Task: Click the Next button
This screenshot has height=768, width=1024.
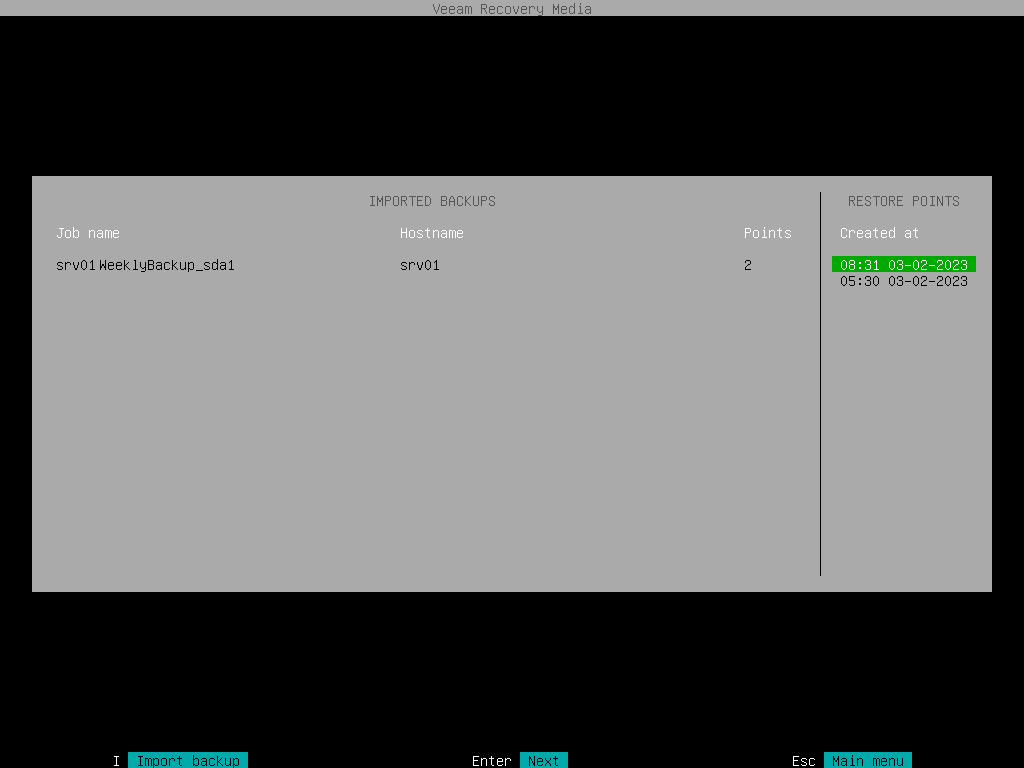Action: pyautogui.click(x=543, y=761)
